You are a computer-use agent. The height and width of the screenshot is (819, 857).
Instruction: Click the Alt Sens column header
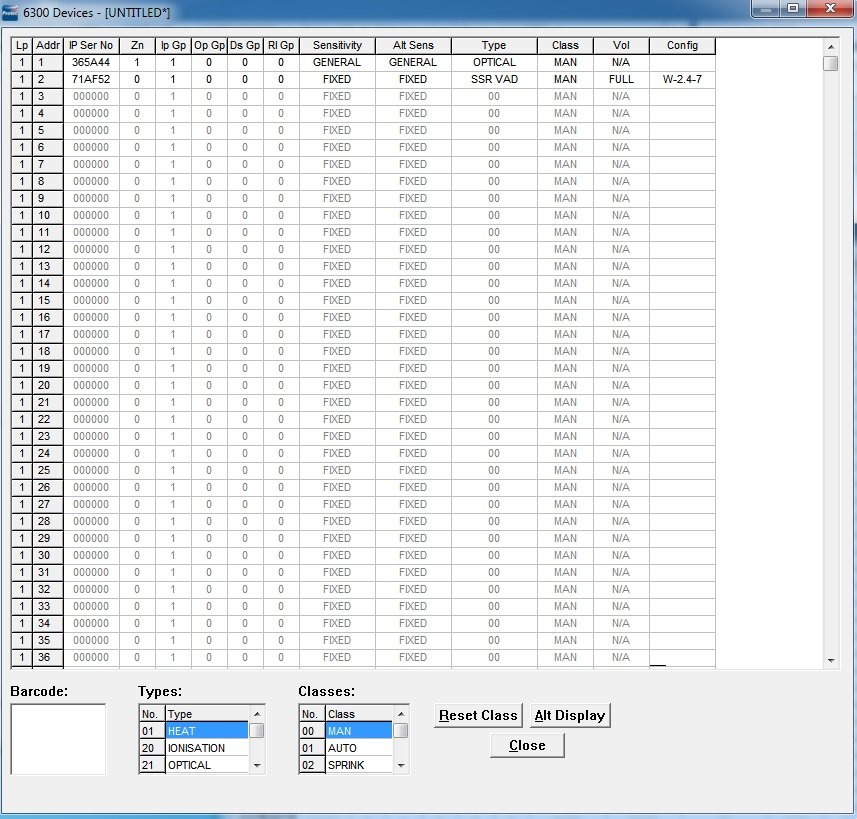[413, 45]
